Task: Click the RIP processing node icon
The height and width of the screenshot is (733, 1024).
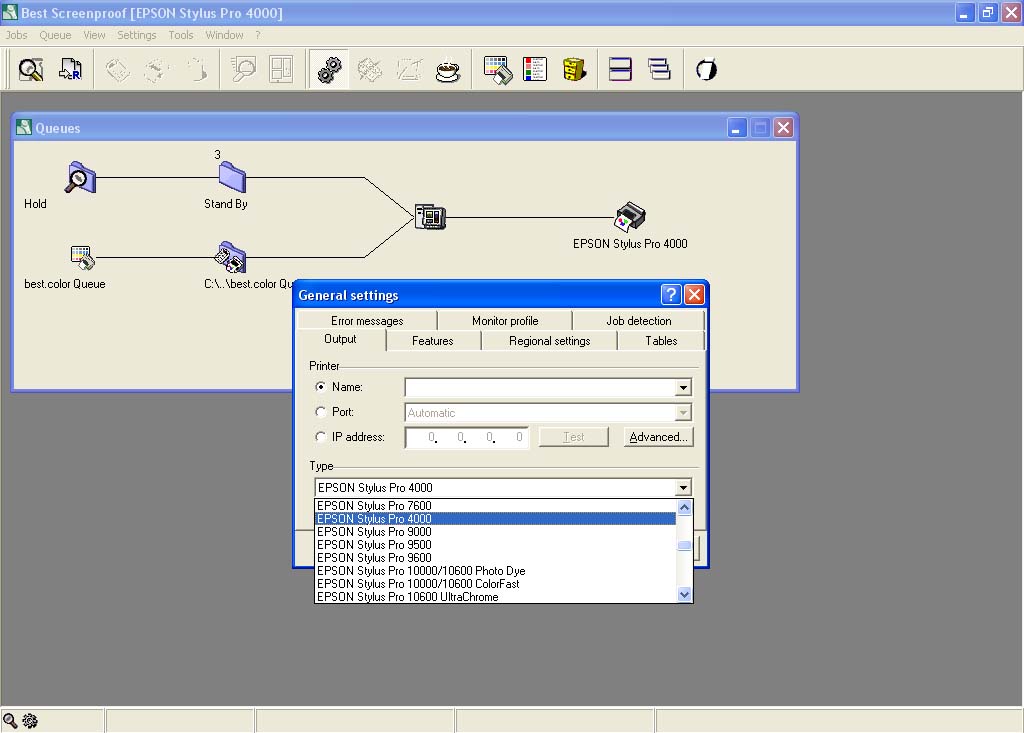Action: [x=430, y=217]
